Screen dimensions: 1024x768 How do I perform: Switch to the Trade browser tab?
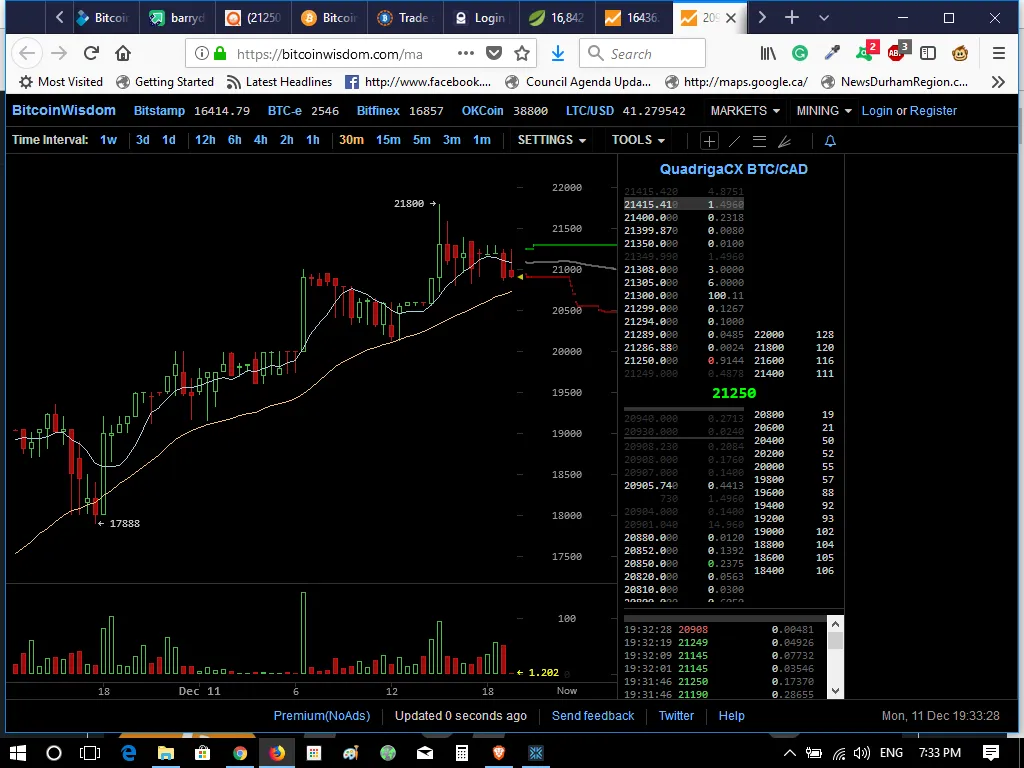(406, 18)
